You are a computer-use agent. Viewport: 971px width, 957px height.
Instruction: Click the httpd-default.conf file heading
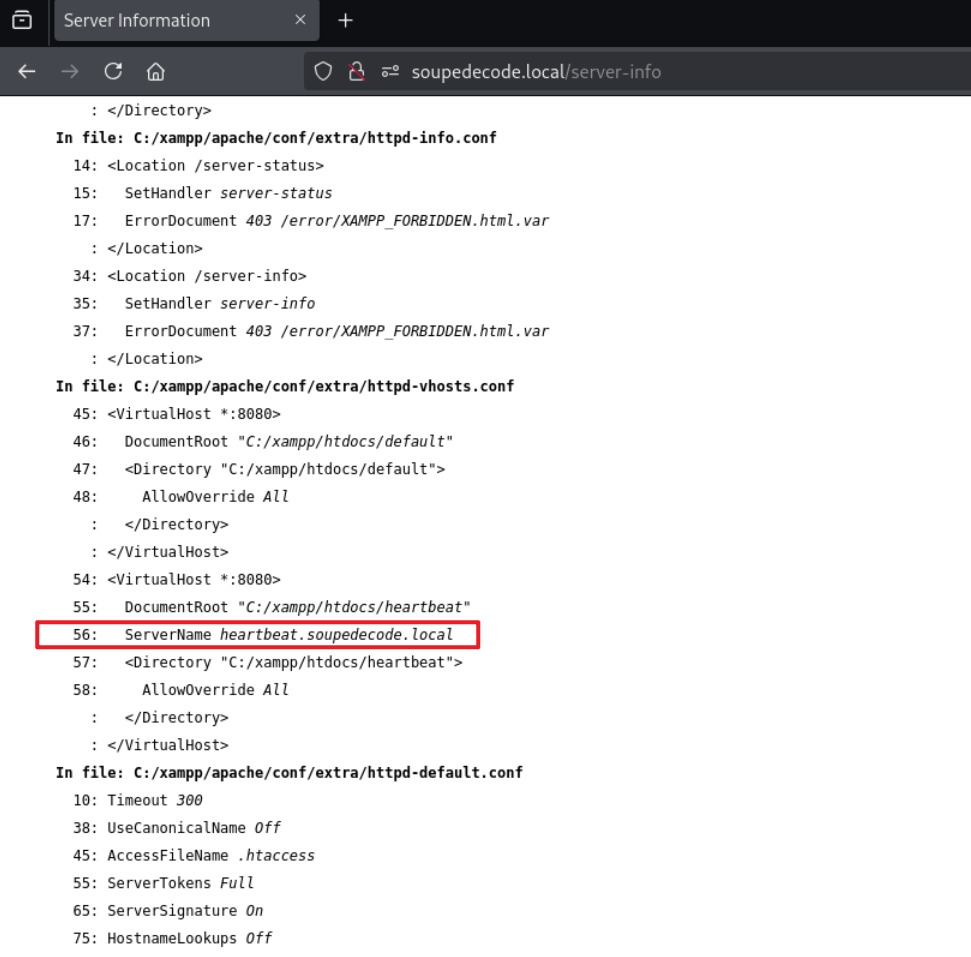pyautogui.click(x=289, y=773)
